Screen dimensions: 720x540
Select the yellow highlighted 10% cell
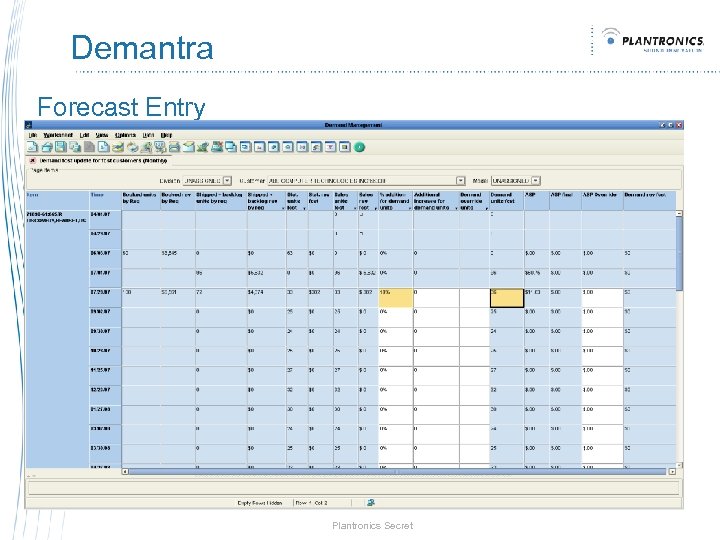pos(395,298)
